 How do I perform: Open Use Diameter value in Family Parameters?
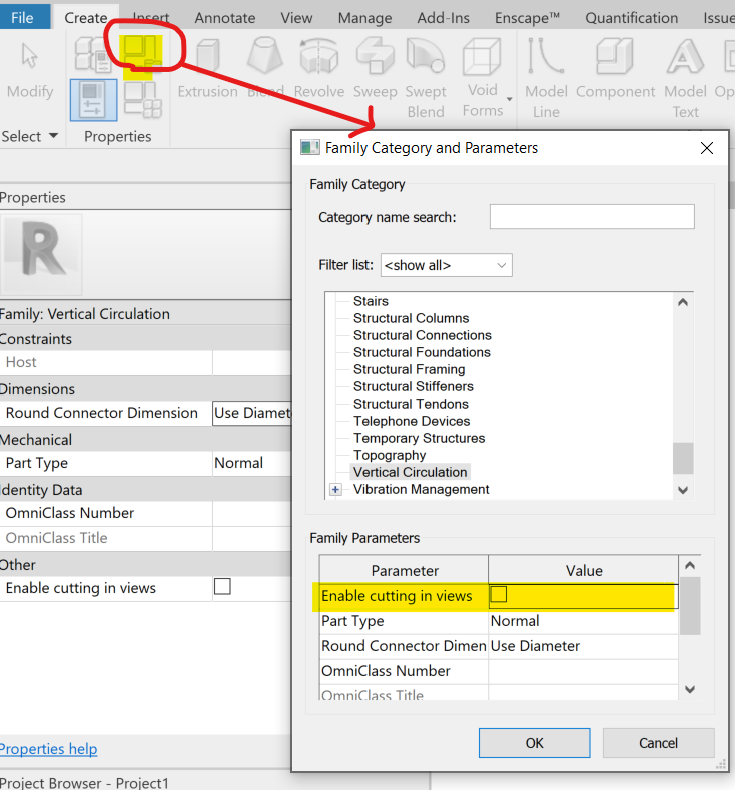coord(583,646)
